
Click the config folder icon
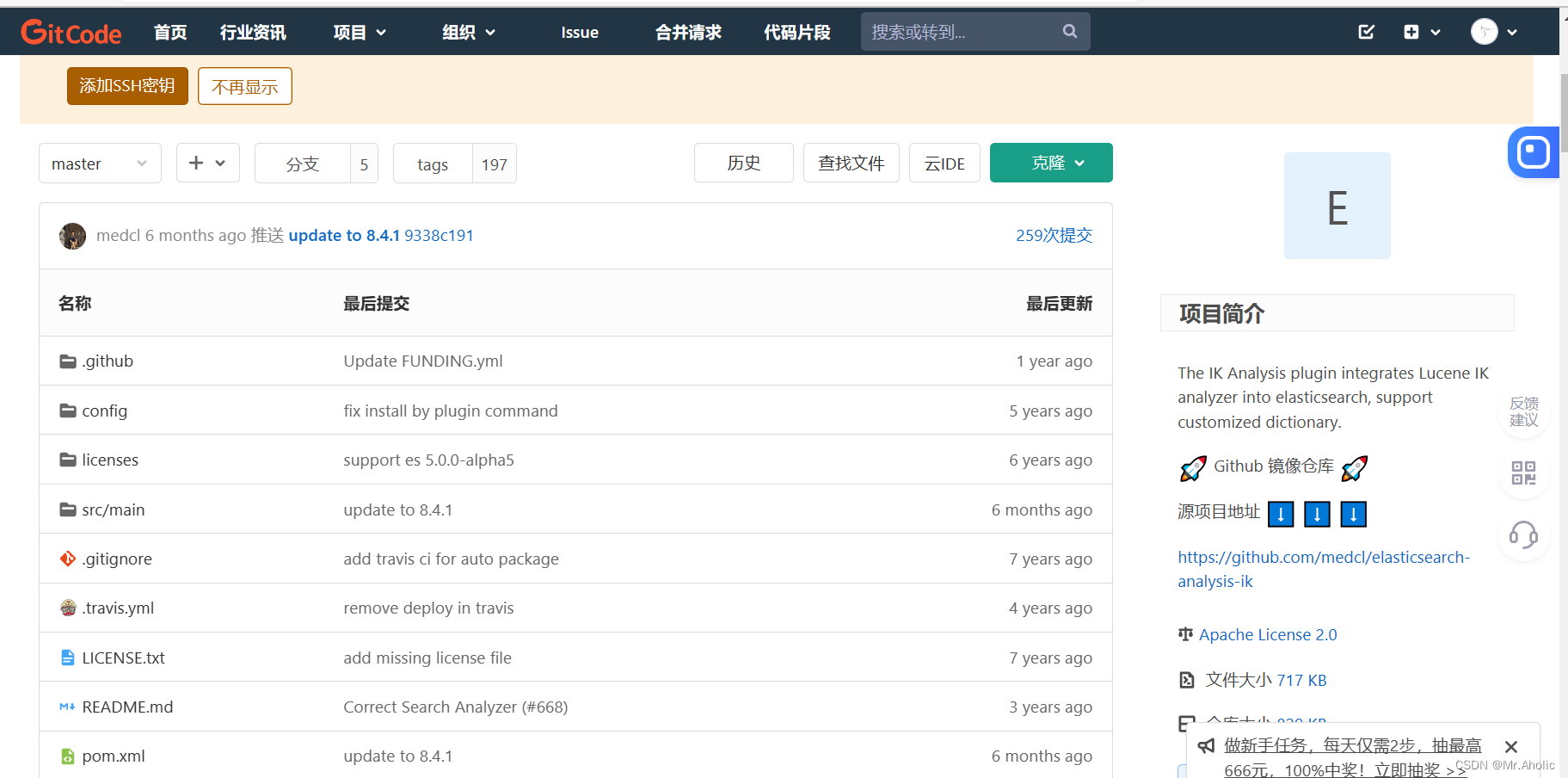pyautogui.click(x=68, y=411)
